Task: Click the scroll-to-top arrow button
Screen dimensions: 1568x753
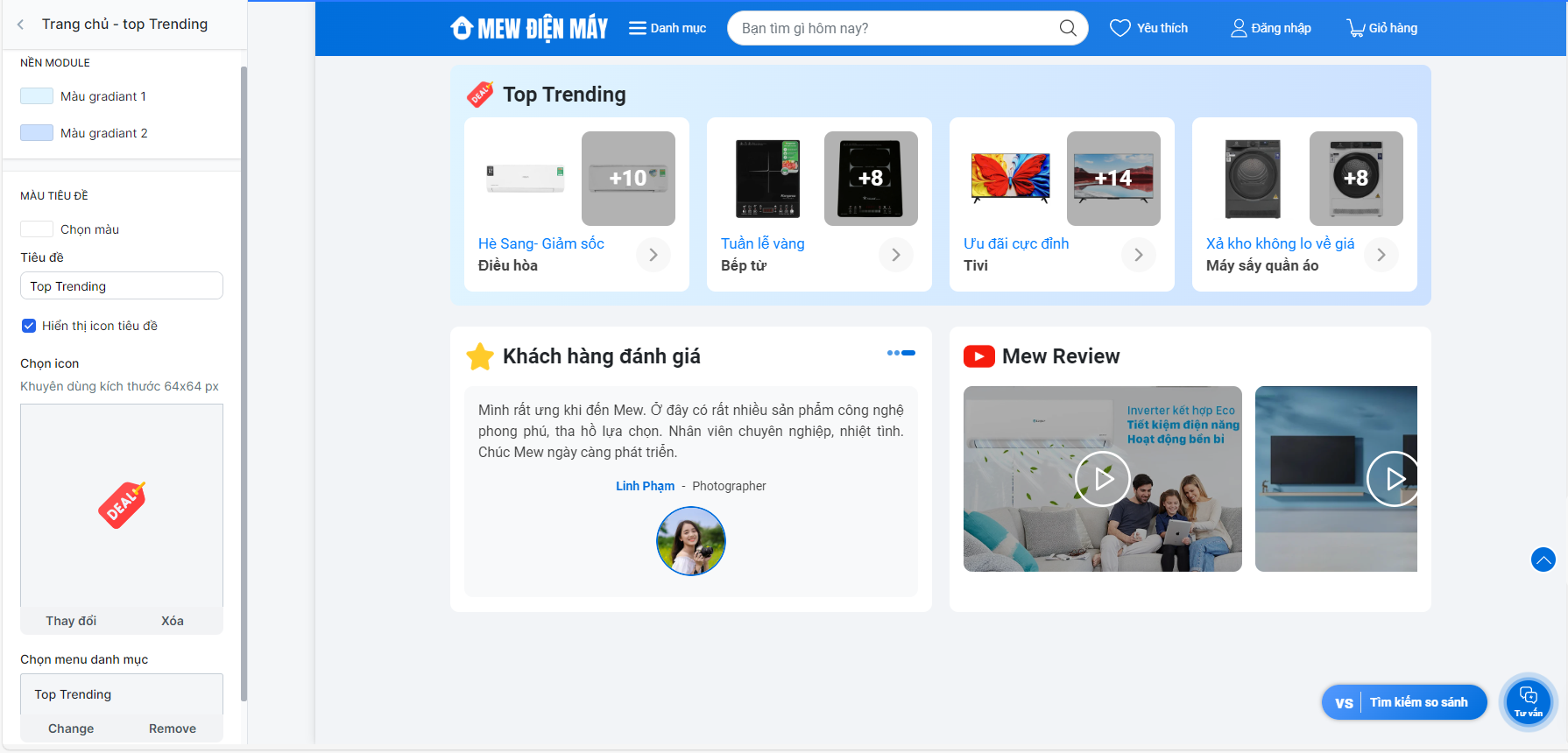Action: (1543, 559)
